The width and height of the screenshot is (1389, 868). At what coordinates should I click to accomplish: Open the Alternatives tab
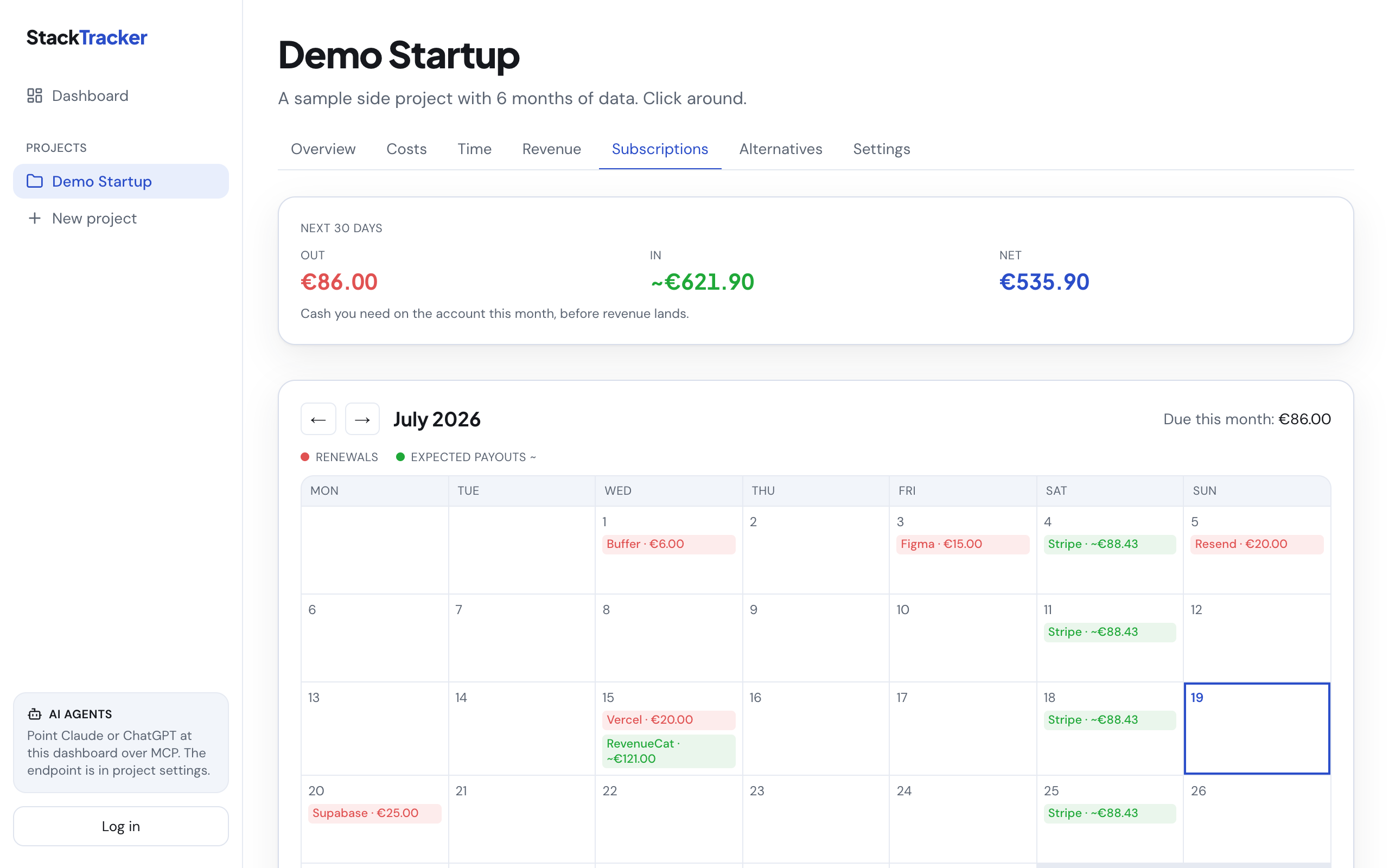781,149
